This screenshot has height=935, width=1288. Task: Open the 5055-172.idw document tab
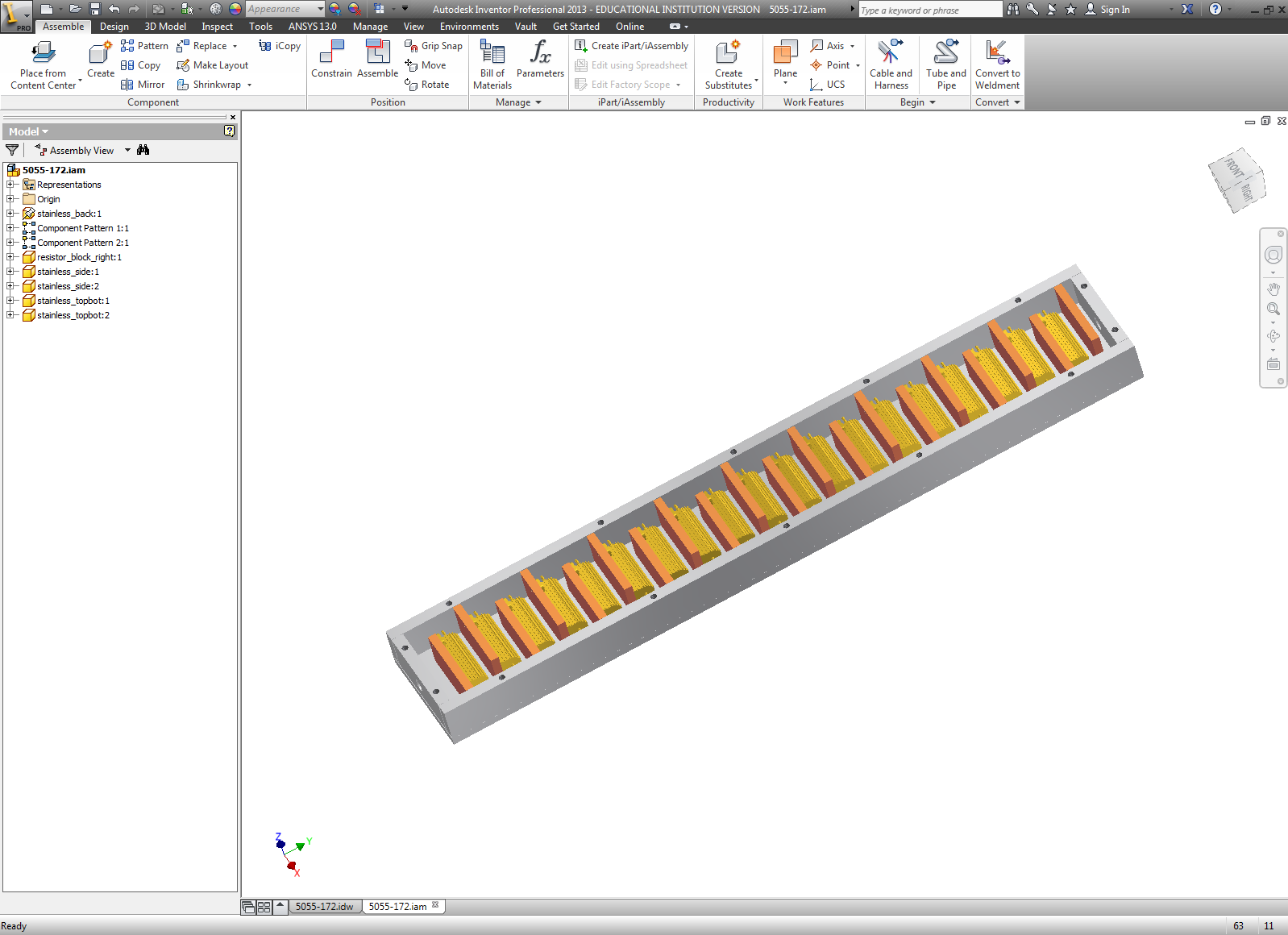[x=325, y=907]
